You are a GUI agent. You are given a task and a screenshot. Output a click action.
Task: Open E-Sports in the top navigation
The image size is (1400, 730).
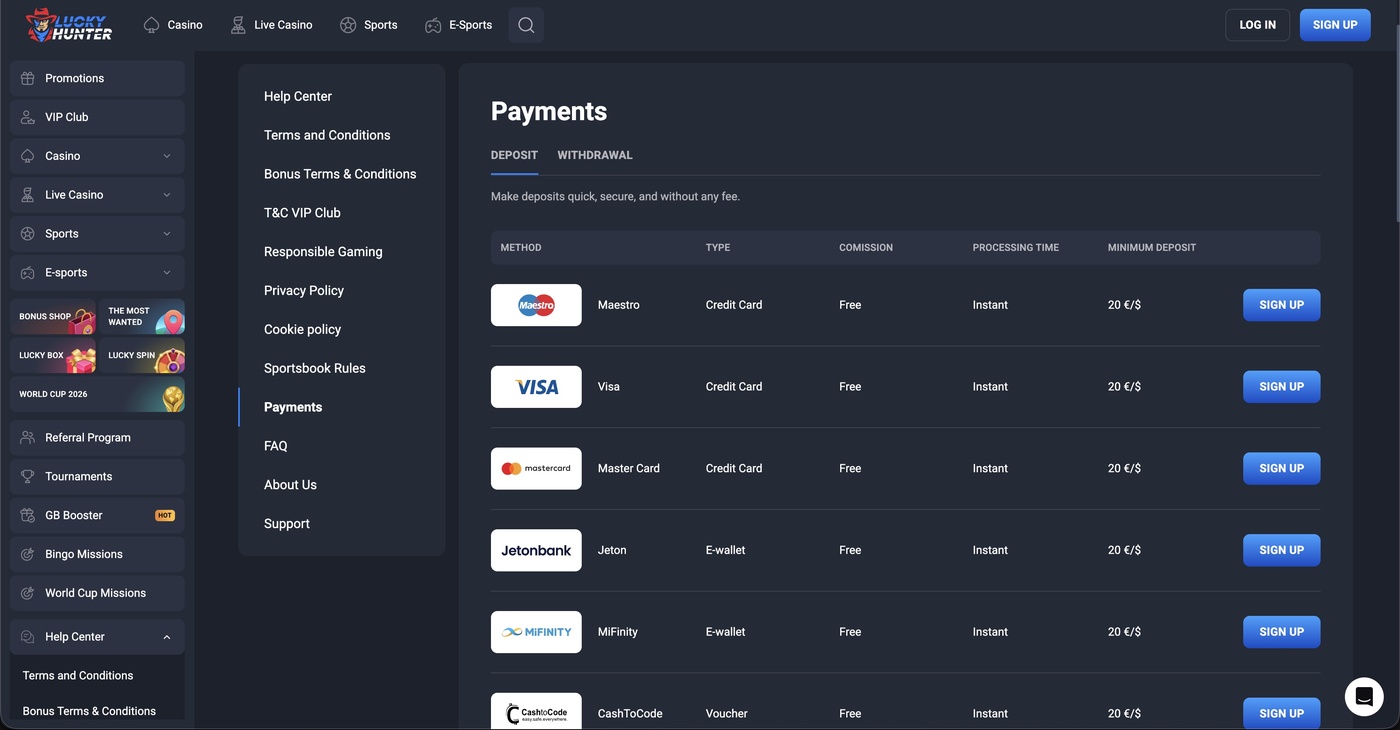coord(458,25)
